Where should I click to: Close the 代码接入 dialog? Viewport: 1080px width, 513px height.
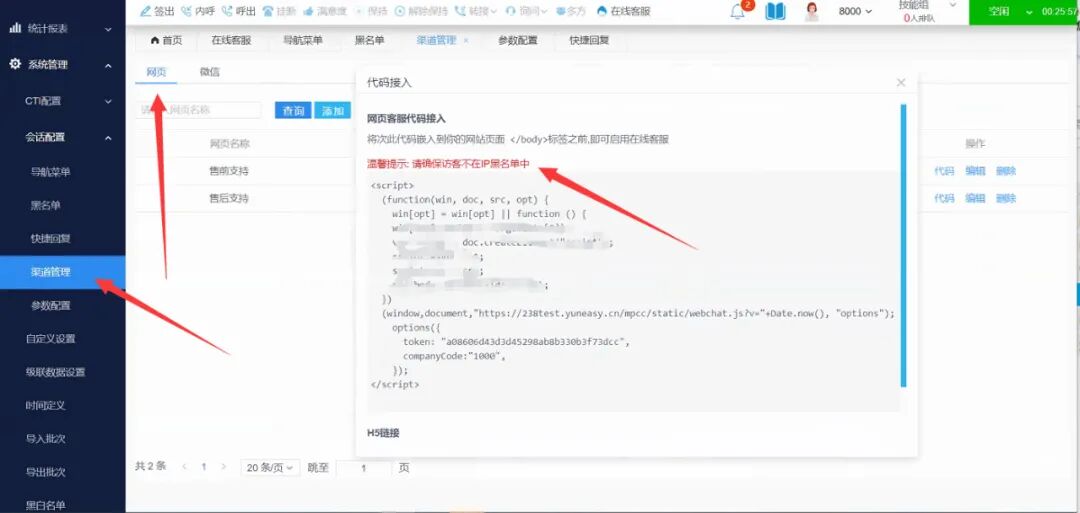[901, 83]
